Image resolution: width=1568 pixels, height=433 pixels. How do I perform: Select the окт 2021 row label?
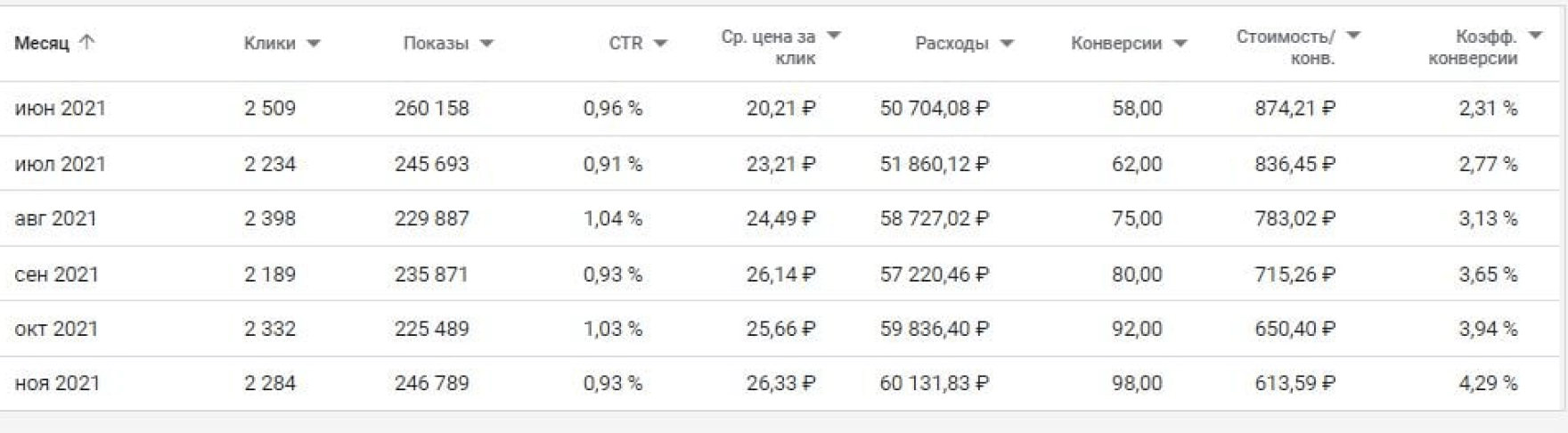click(x=56, y=329)
